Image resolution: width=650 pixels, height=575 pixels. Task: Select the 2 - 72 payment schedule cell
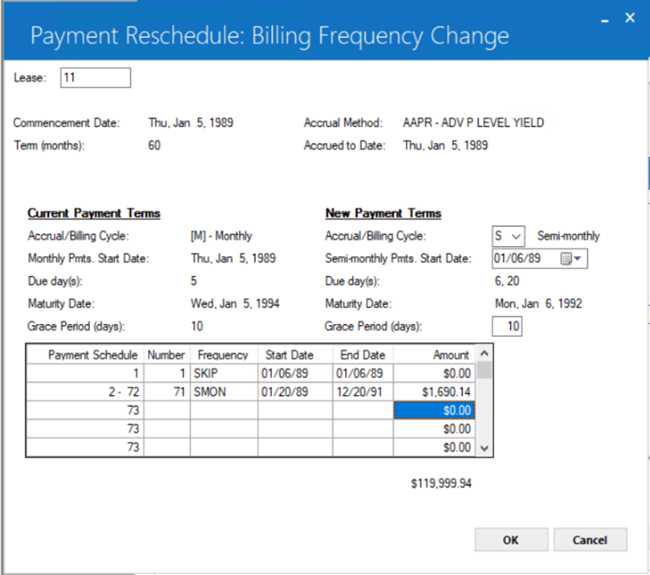(x=85, y=392)
